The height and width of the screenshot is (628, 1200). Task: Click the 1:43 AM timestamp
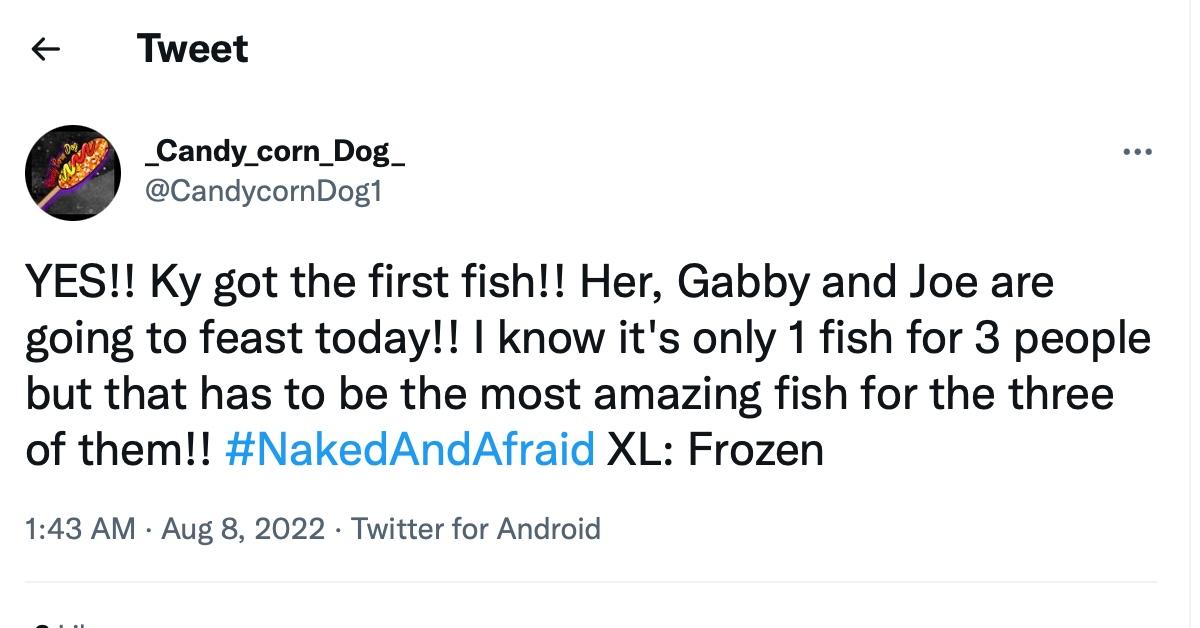click(x=80, y=527)
